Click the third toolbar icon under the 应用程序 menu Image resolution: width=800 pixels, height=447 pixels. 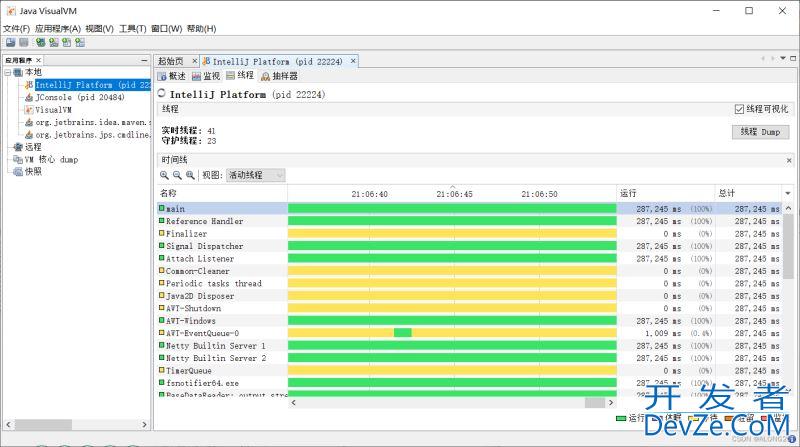tap(40, 42)
